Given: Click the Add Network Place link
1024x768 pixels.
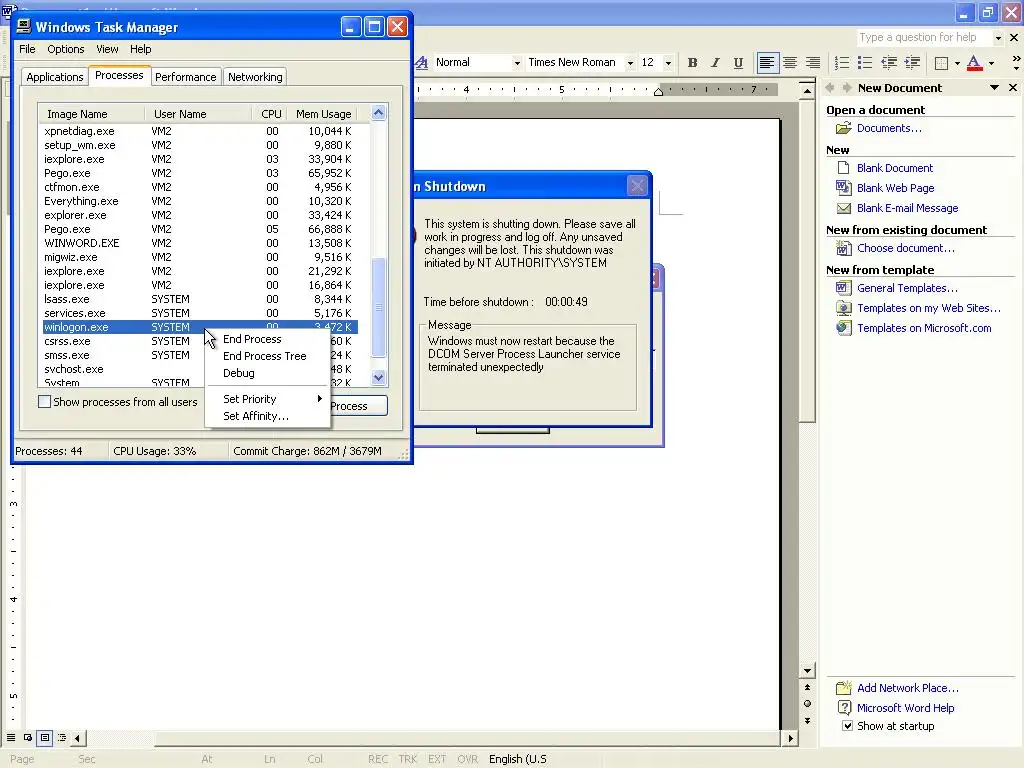Looking at the screenshot, I should click(908, 688).
